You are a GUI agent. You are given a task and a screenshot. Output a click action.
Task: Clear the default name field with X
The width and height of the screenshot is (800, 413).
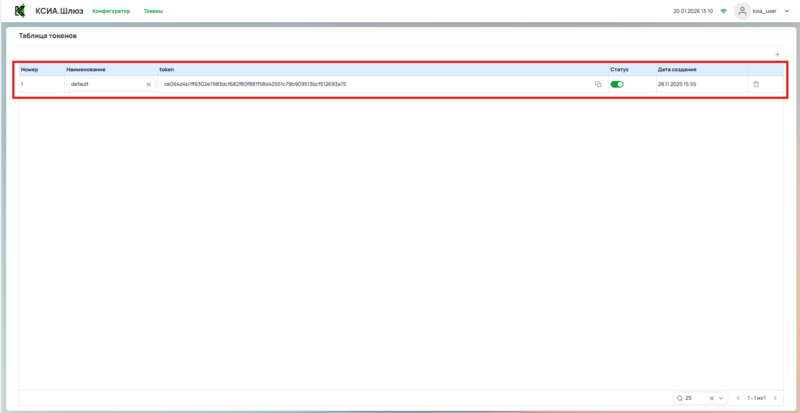tap(148, 84)
